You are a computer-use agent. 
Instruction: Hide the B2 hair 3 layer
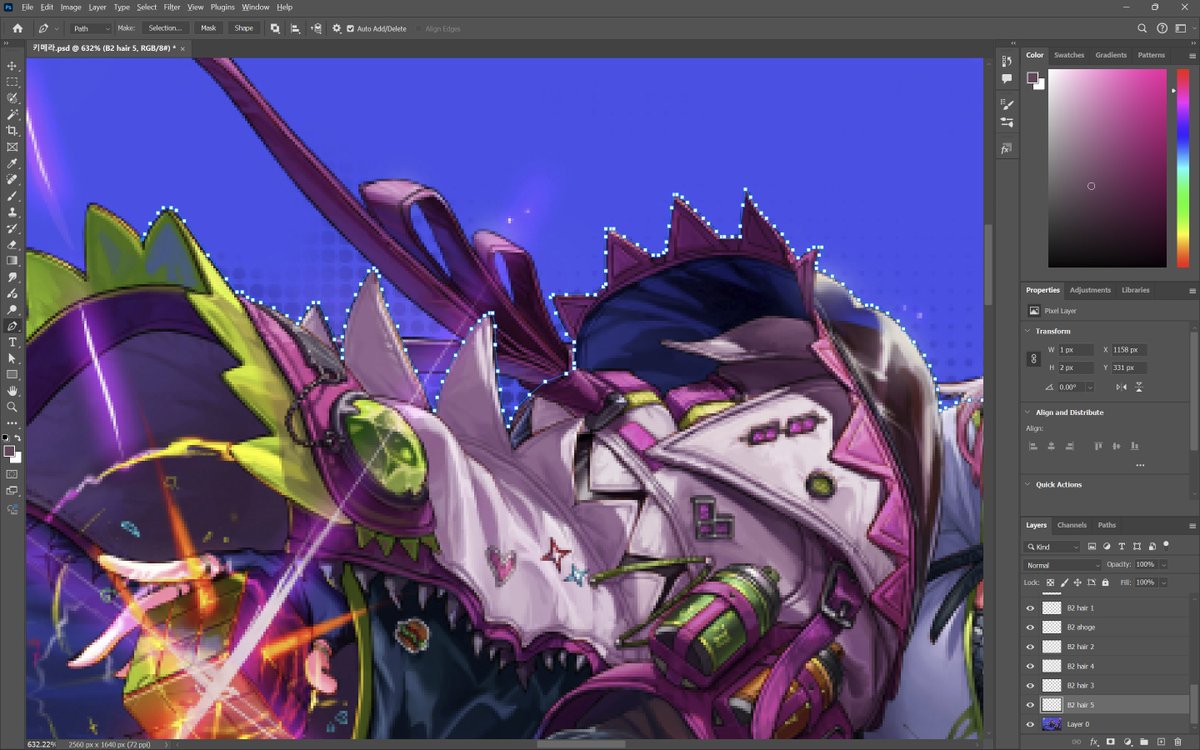(x=1030, y=685)
